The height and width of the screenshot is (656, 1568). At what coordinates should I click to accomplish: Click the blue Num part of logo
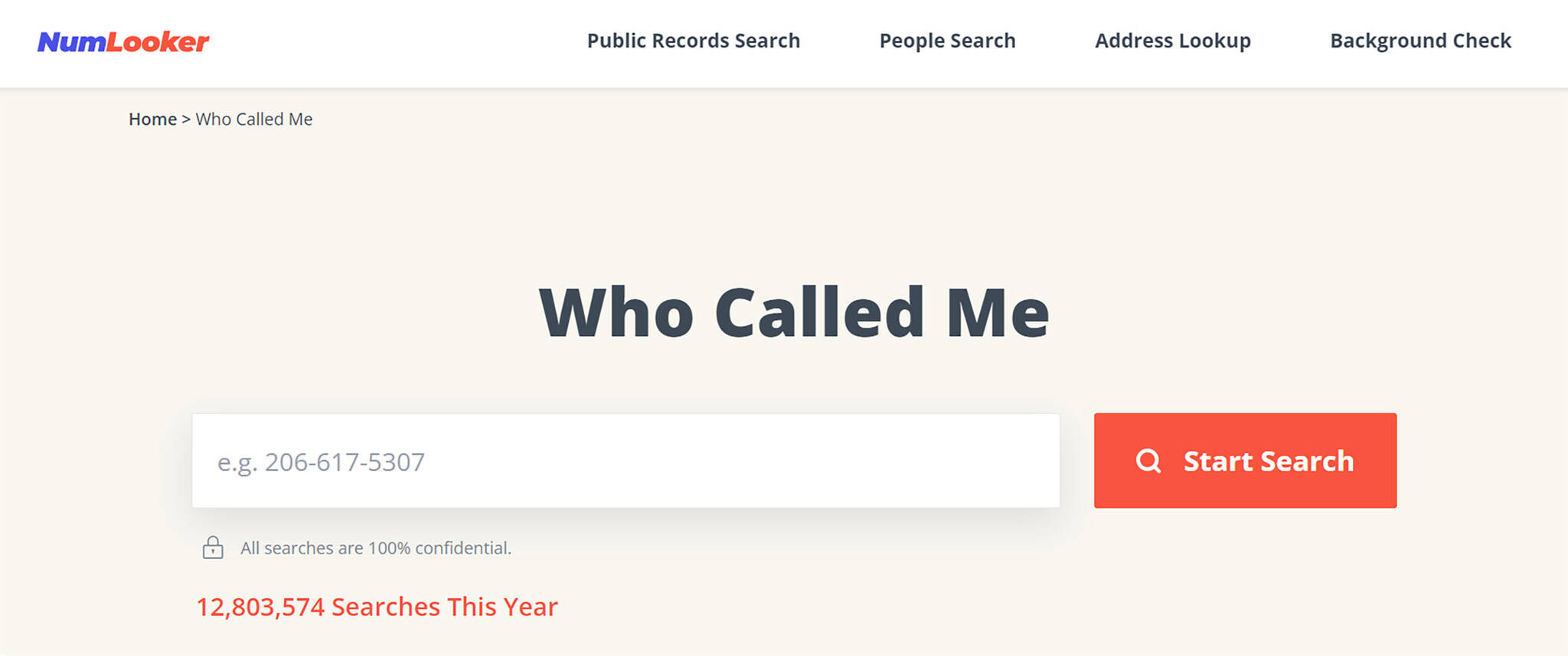tap(72, 42)
